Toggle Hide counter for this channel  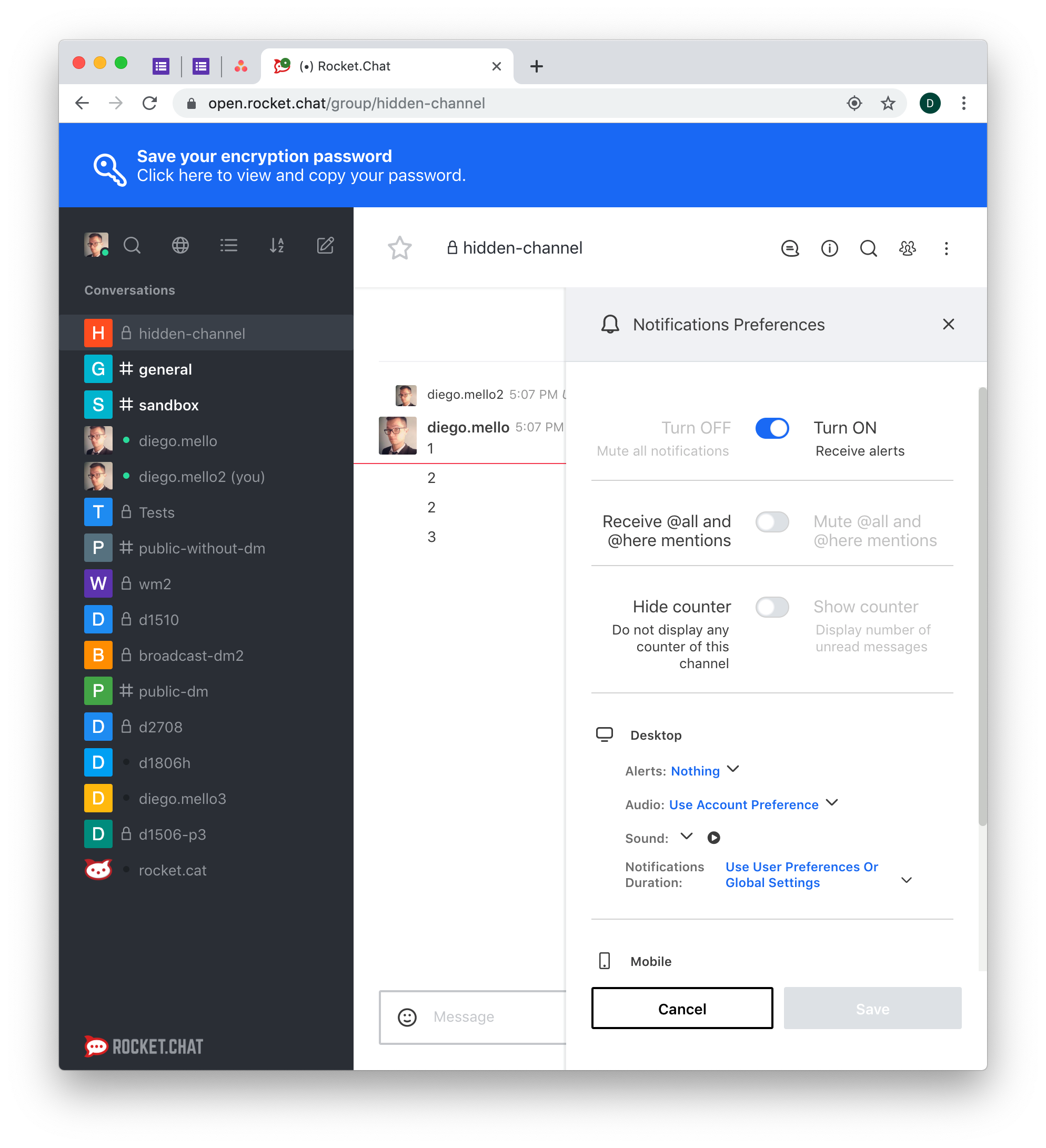tap(772, 607)
